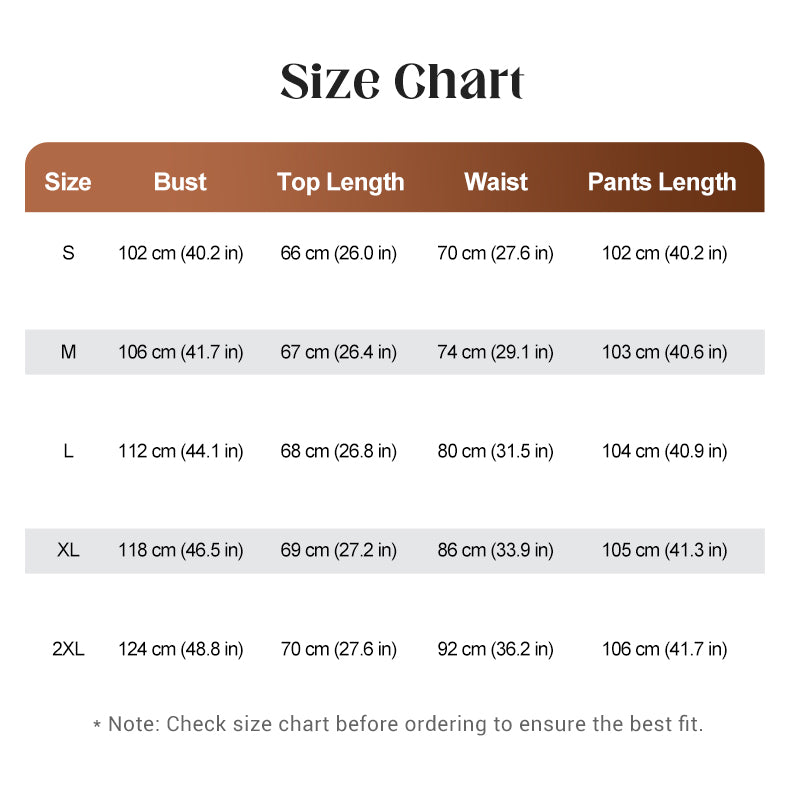This screenshot has height=800, width=800.
Task: Click bust value 102 cm (40.2 in)
Action: pos(181,254)
